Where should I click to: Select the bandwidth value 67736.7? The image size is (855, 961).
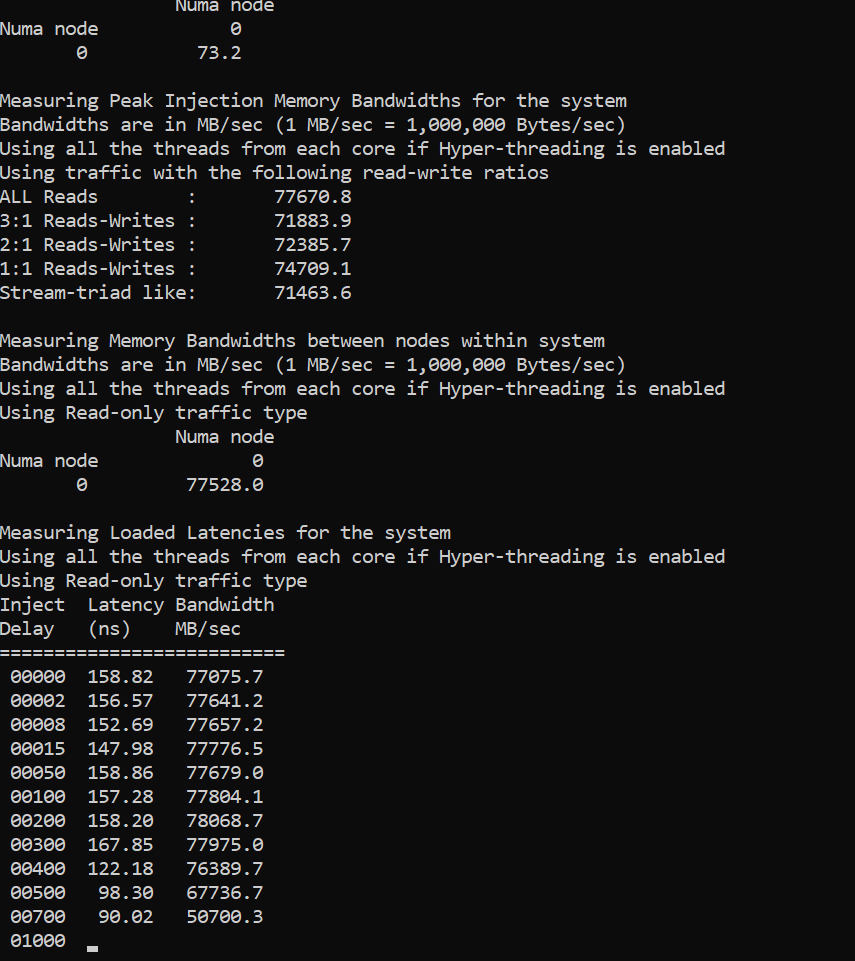click(225, 892)
